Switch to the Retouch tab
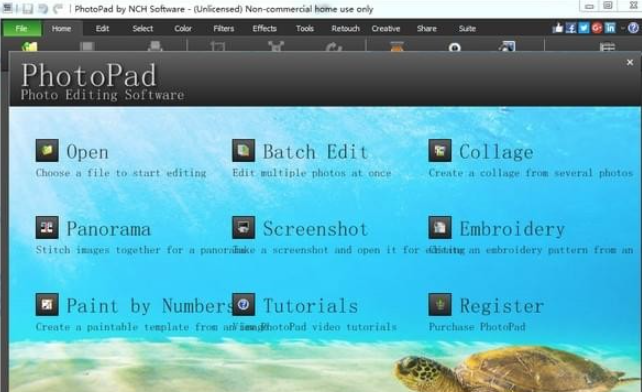The height and width of the screenshot is (392, 642). click(346, 28)
